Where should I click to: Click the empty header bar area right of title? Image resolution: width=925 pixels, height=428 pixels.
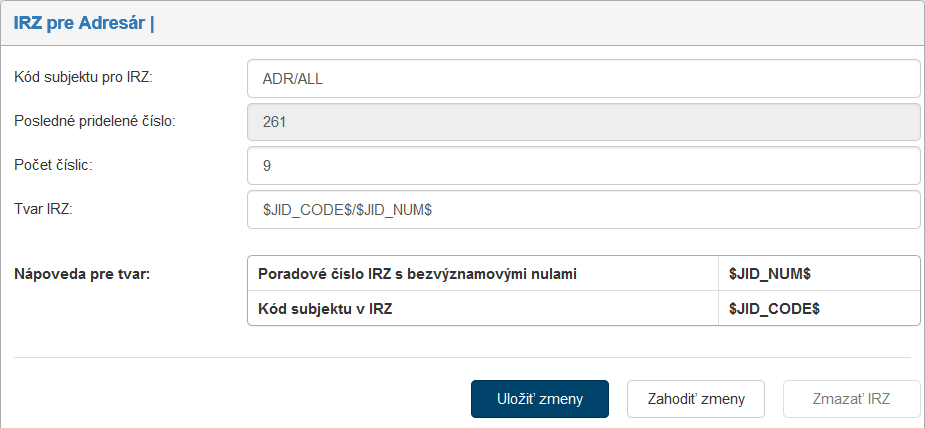[540, 23]
